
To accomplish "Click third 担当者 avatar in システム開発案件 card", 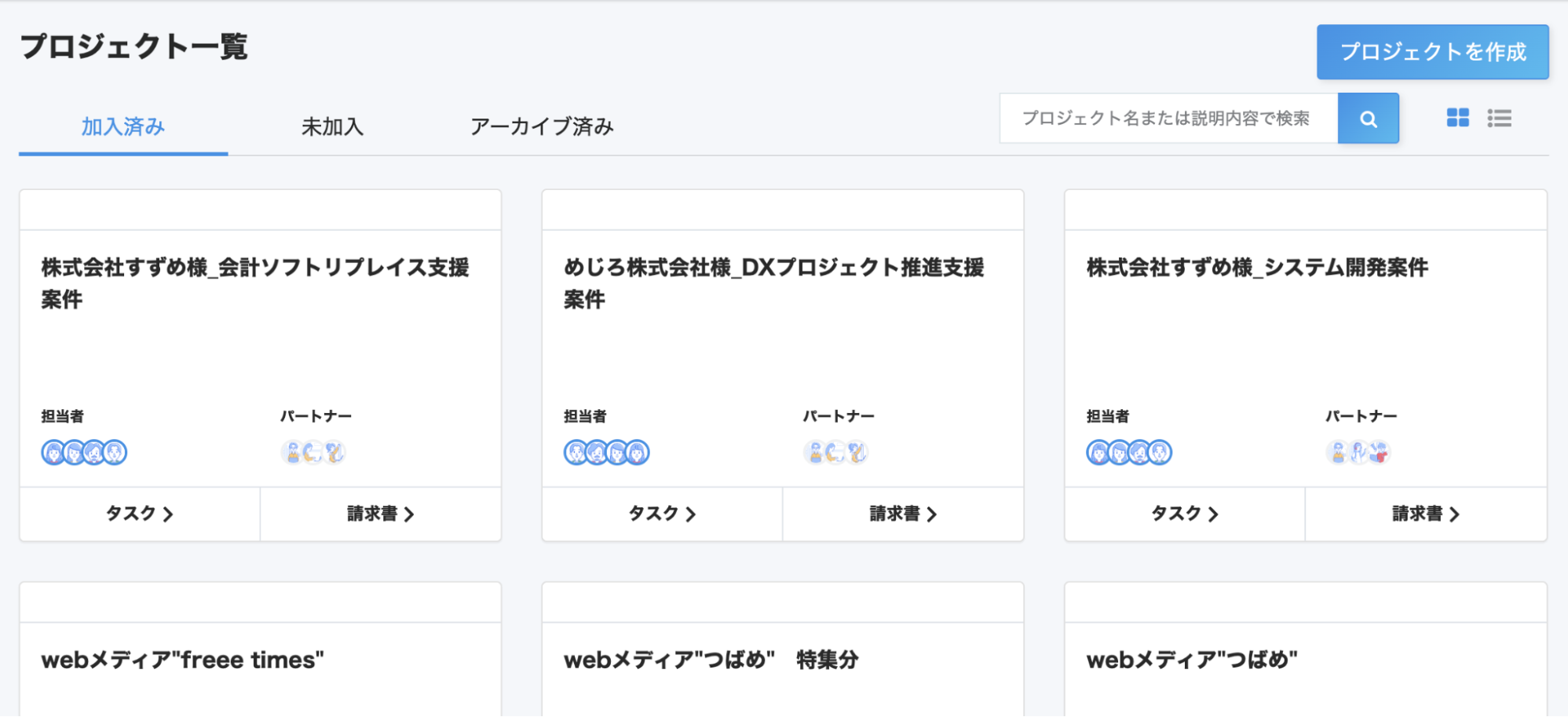I will pos(1139,452).
